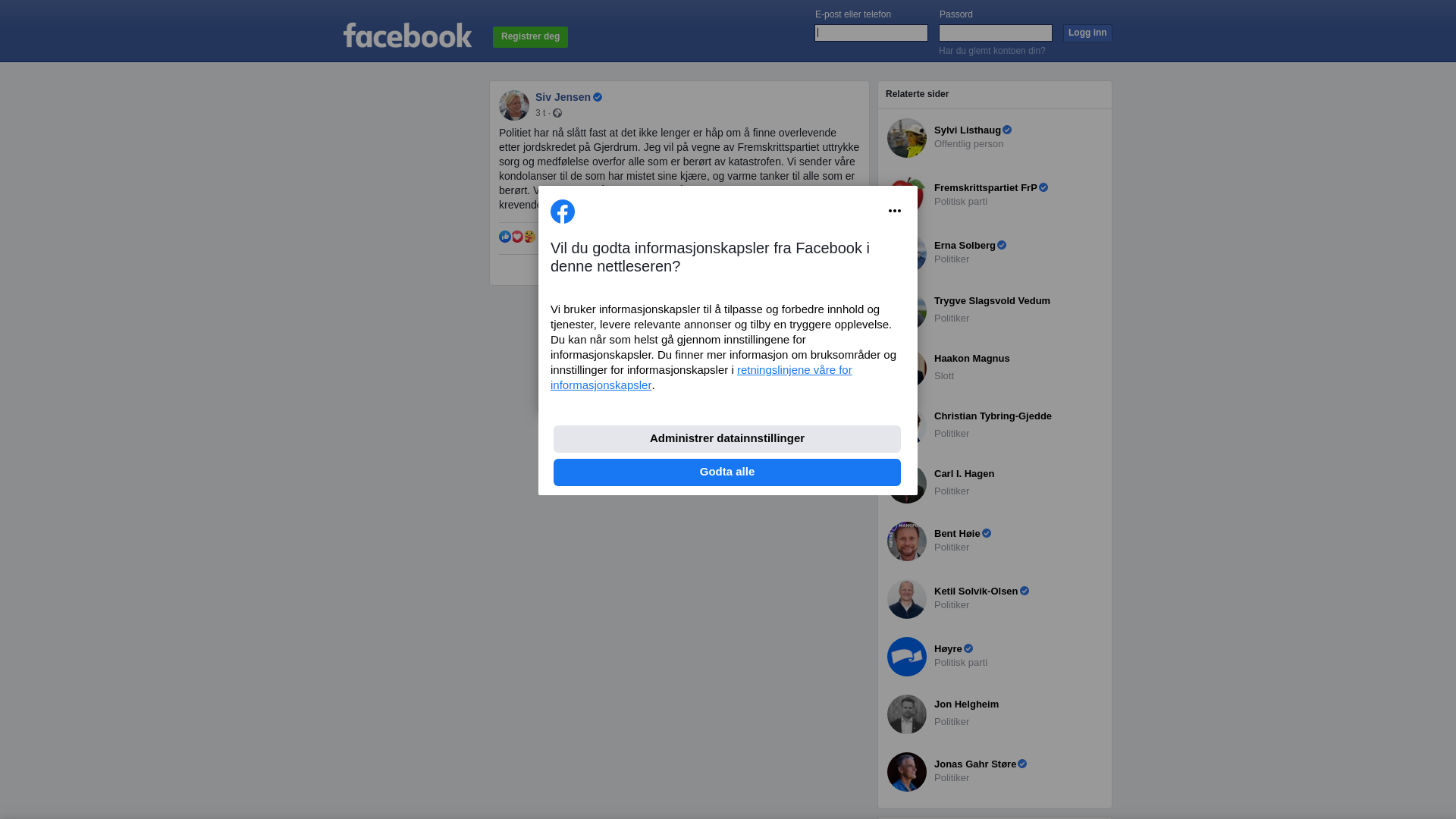Click the like reaction icon on post
The width and height of the screenshot is (1456, 819).
point(505,237)
